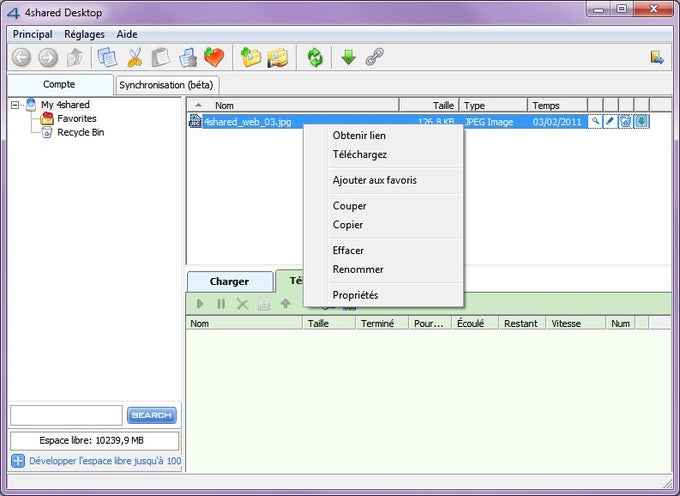Click the Terminé transfer column header
This screenshot has height=496, width=680.
tap(382, 323)
